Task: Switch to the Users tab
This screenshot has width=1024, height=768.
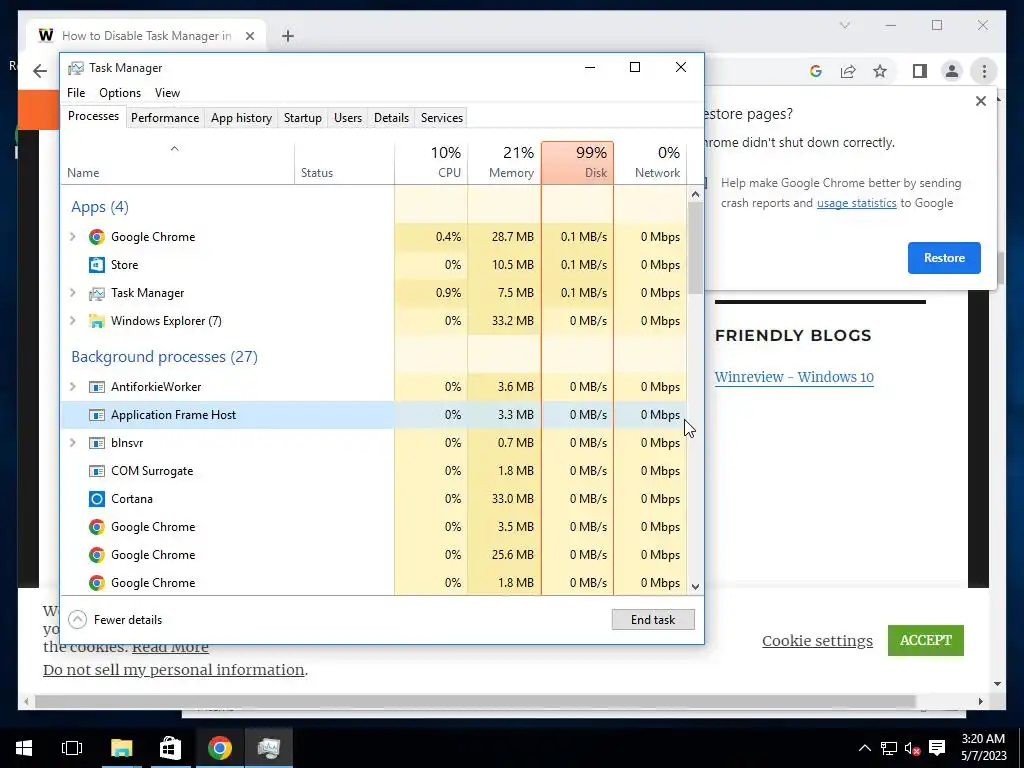Action: click(x=347, y=118)
